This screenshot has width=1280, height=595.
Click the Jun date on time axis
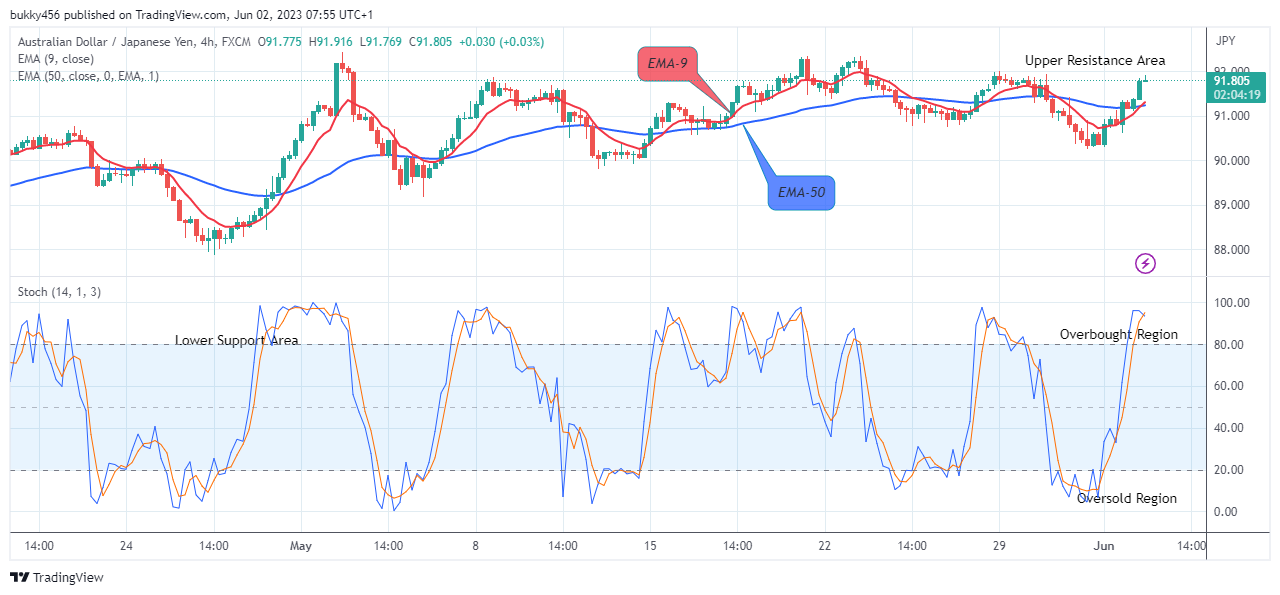1103,546
